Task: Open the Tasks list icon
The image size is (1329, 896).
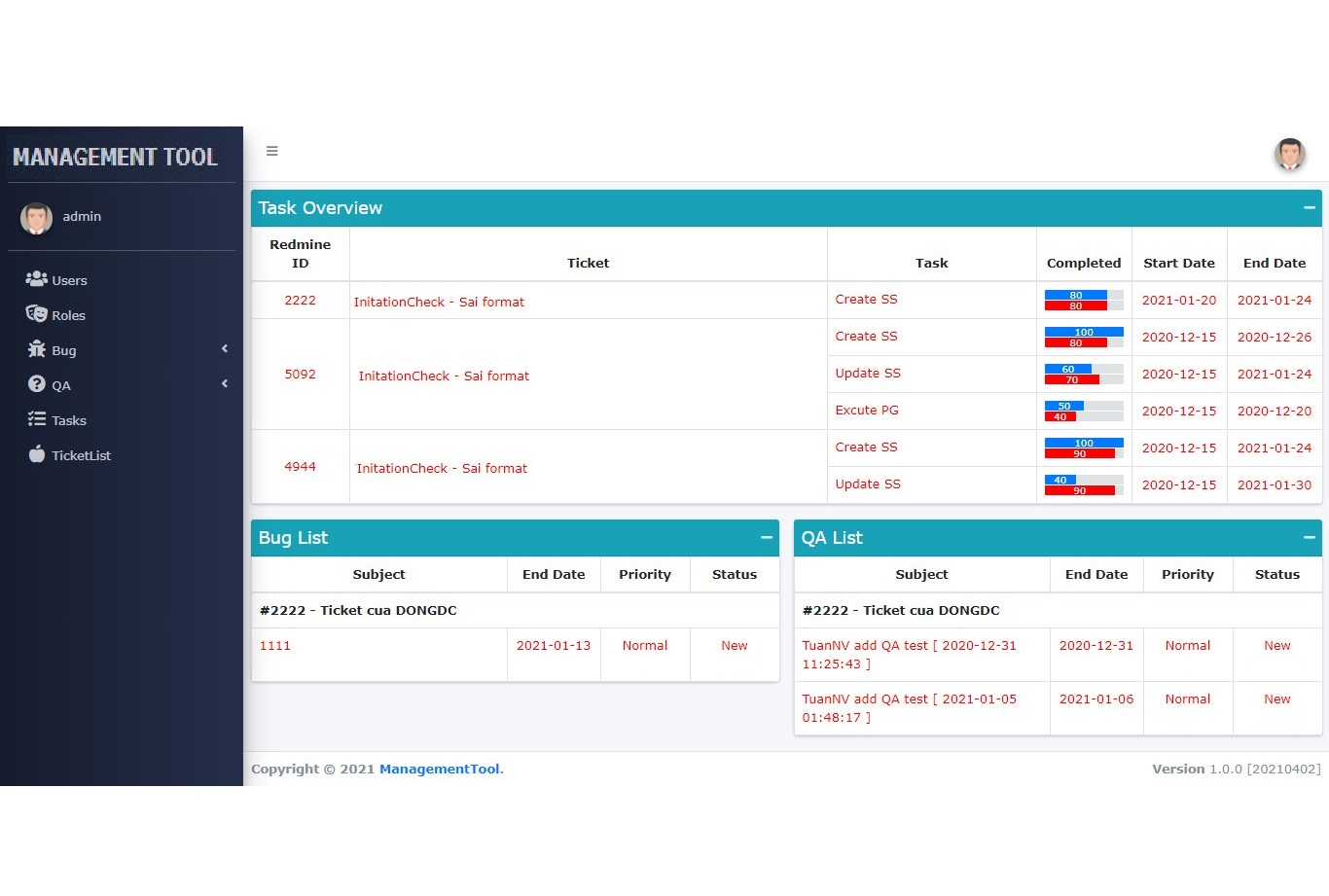Action: (37, 419)
